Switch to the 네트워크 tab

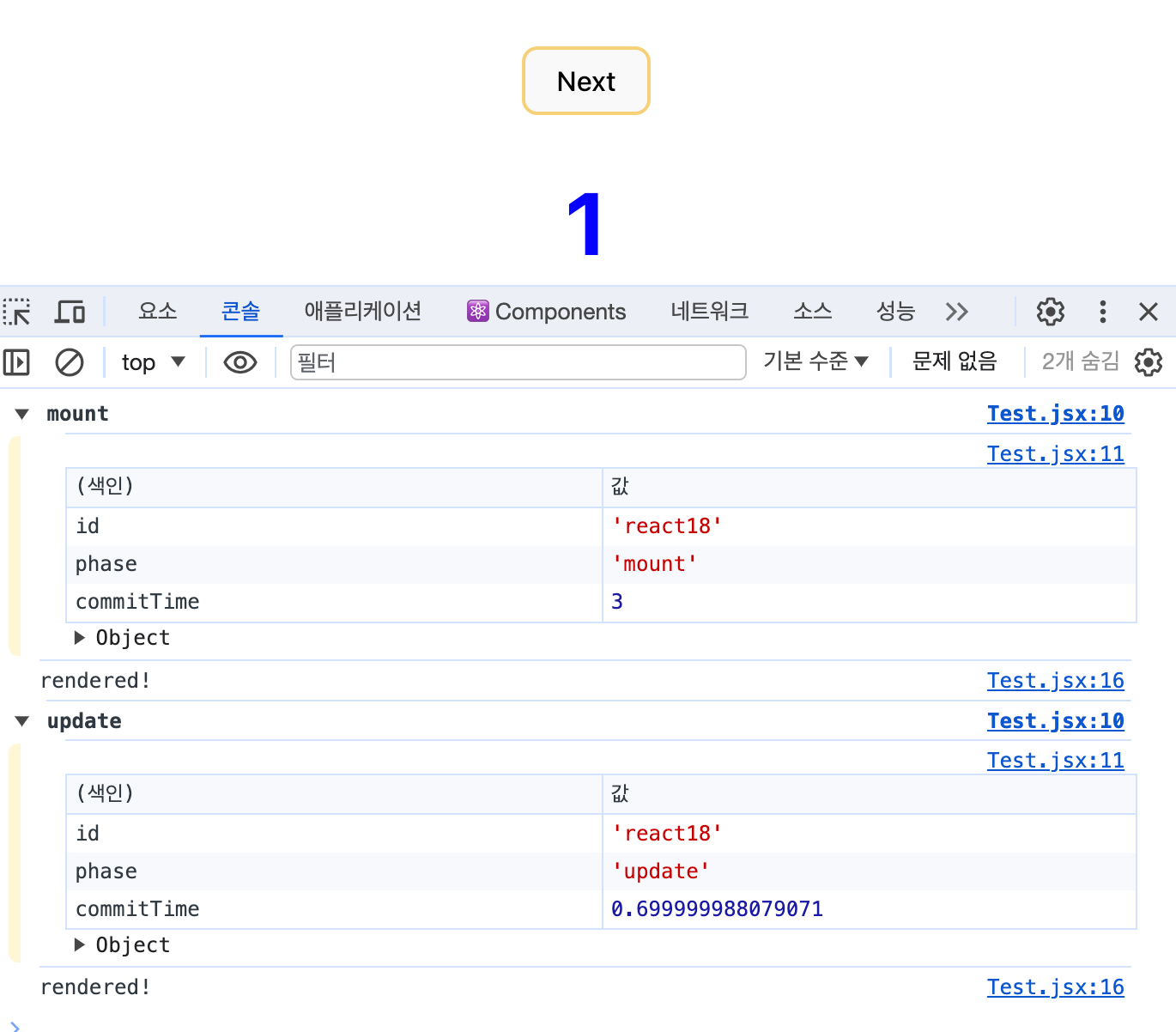709,311
